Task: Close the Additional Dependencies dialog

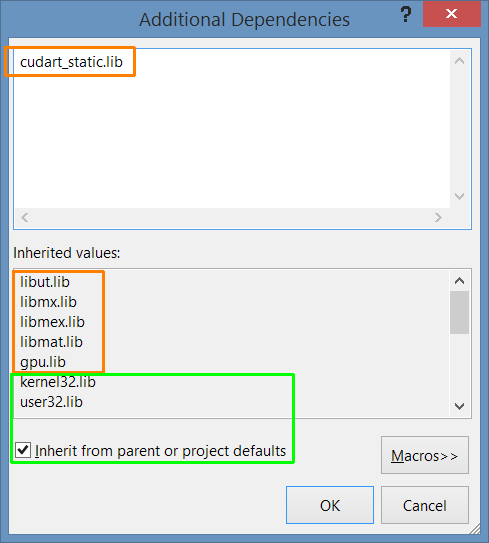Action: (452, 14)
